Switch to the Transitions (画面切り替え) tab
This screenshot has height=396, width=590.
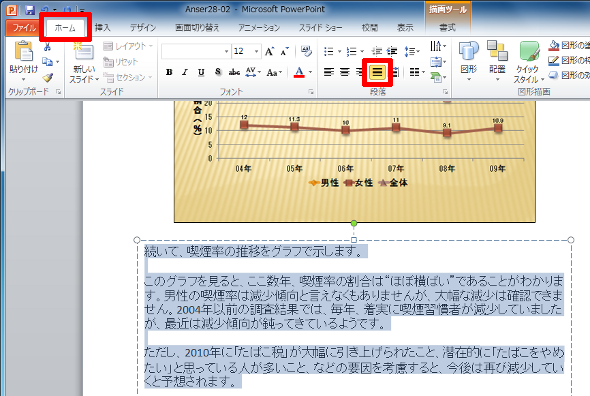pyautogui.click(x=197, y=27)
